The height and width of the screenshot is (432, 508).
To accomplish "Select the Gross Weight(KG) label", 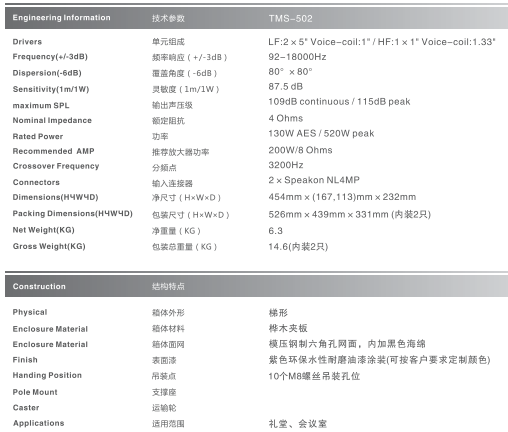I will [49, 246].
